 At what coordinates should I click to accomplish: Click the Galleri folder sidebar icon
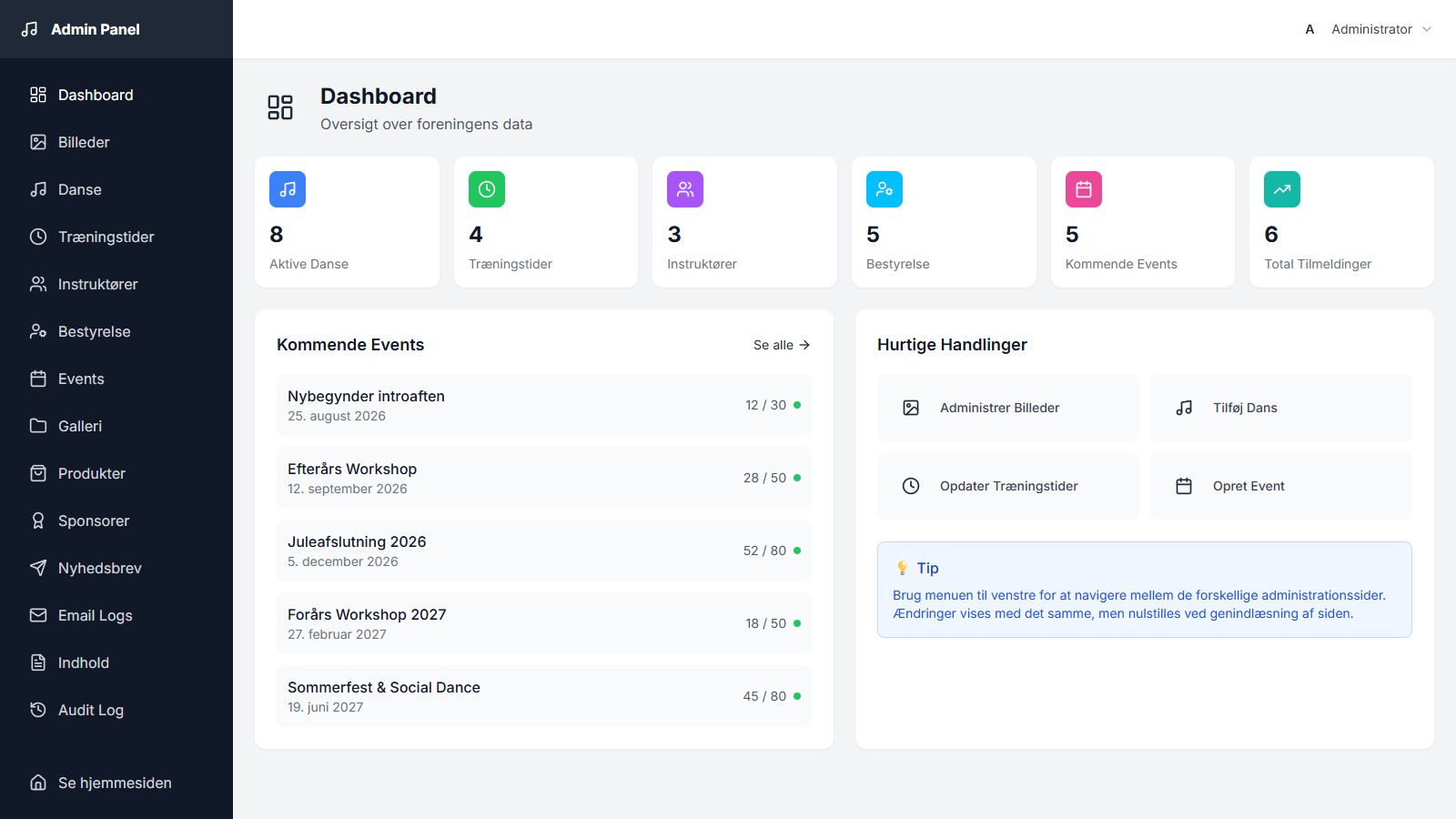38,426
